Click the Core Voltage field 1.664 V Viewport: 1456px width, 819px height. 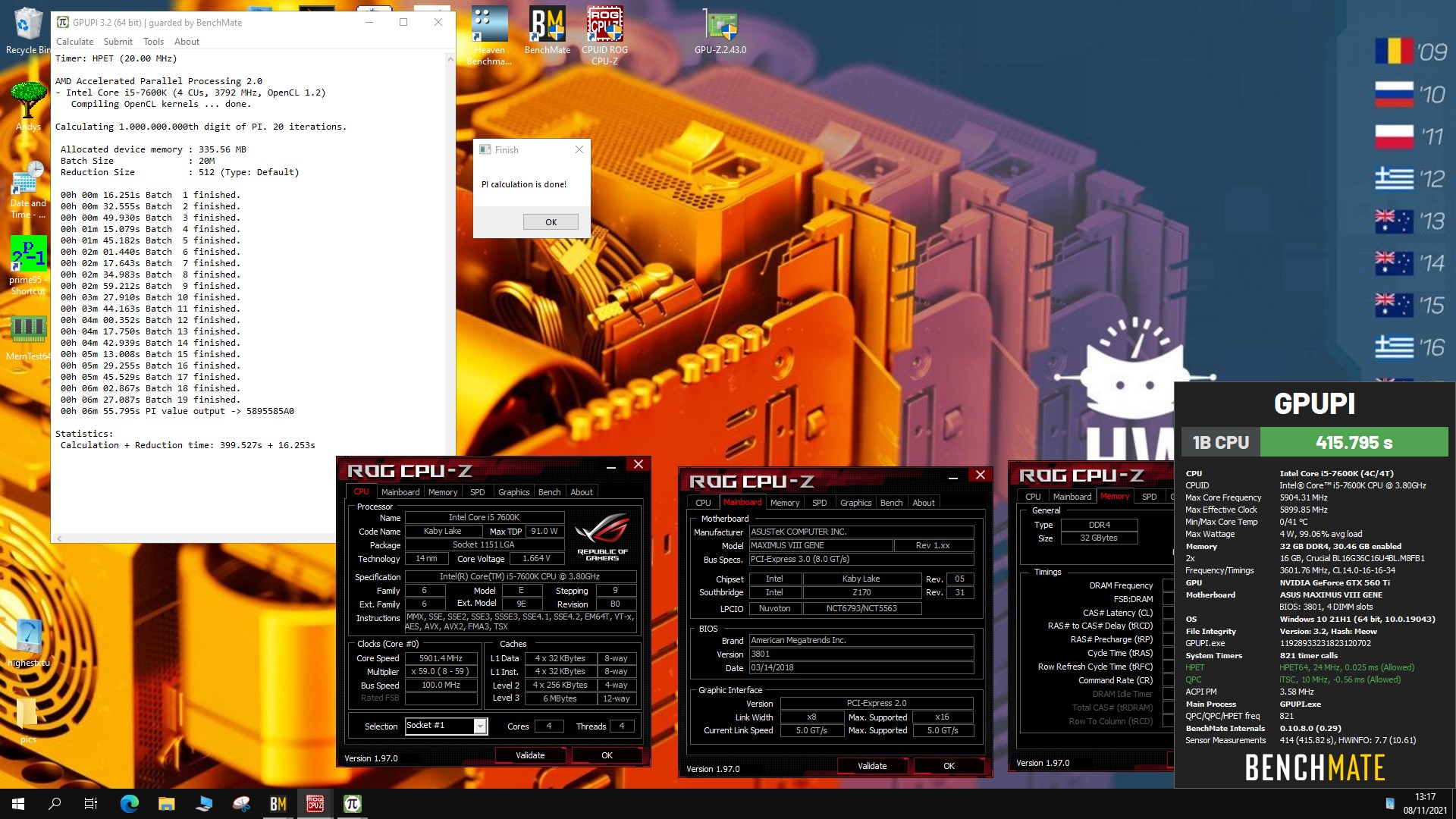point(536,559)
